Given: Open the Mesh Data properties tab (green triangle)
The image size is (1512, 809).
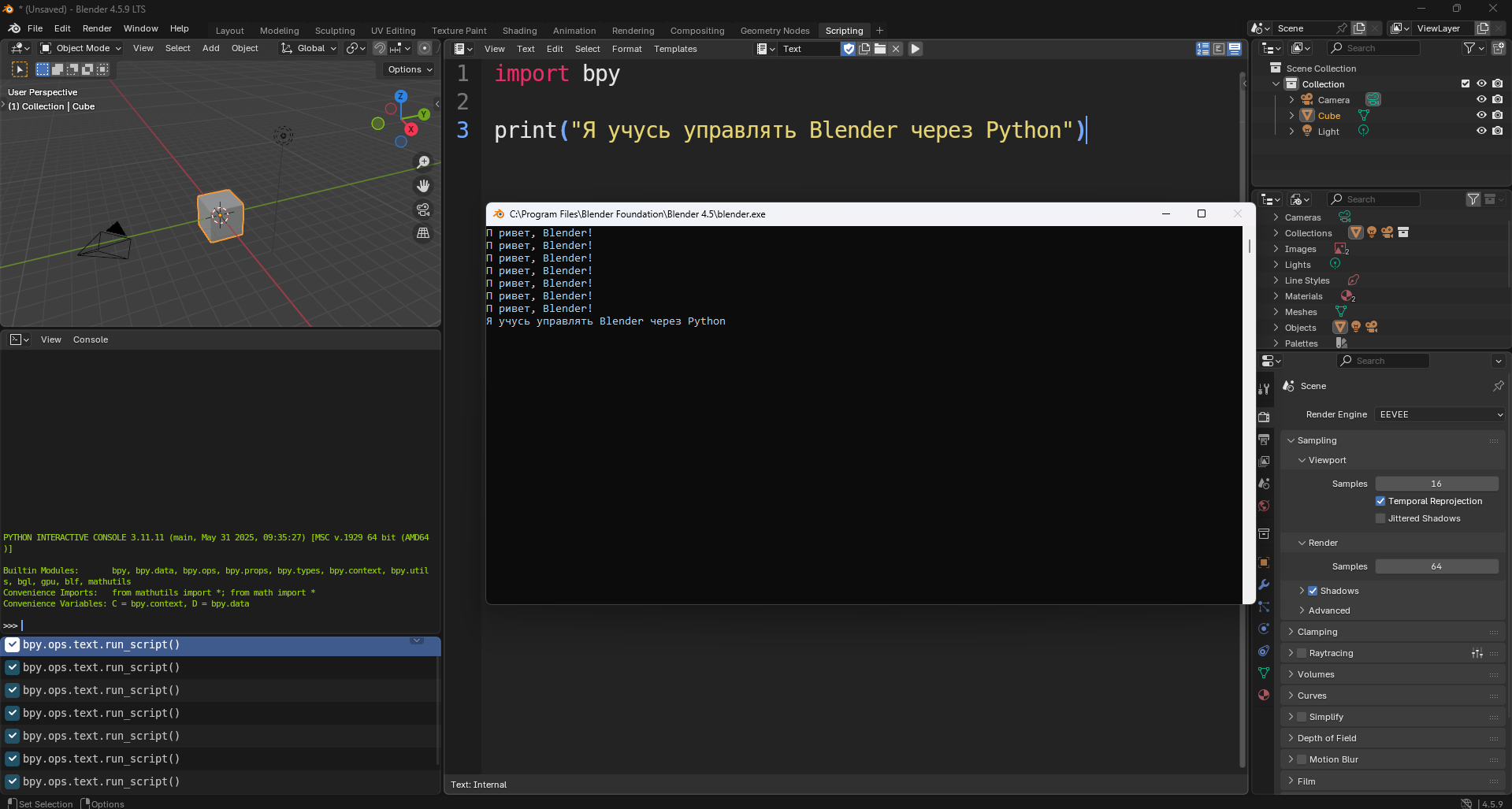Looking at the screenshot, I should (1264, 673).
